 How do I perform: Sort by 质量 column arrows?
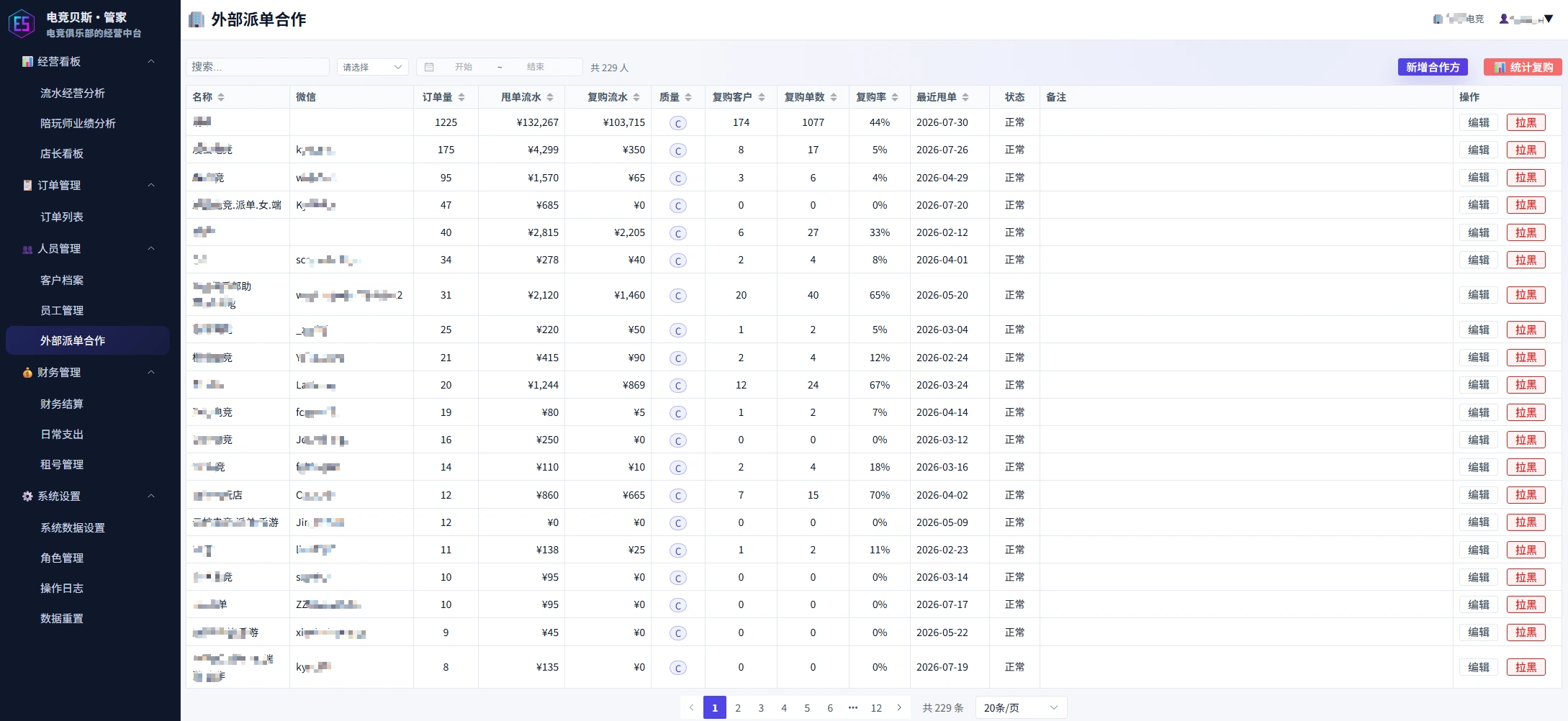click(688, 97)
